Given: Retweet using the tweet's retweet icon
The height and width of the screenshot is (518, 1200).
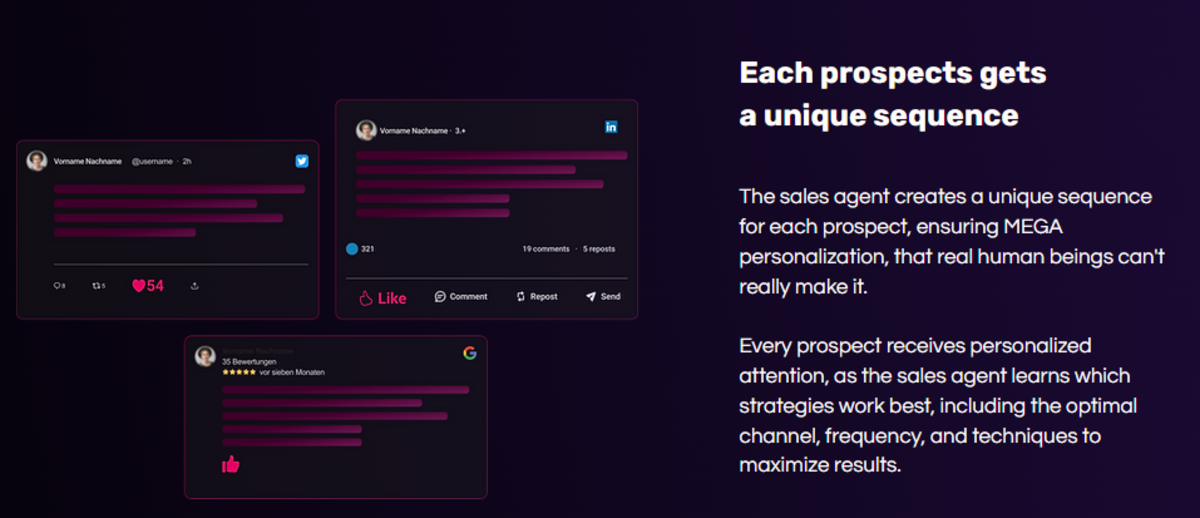Looking at the screenshot, I should coord(97,286).
